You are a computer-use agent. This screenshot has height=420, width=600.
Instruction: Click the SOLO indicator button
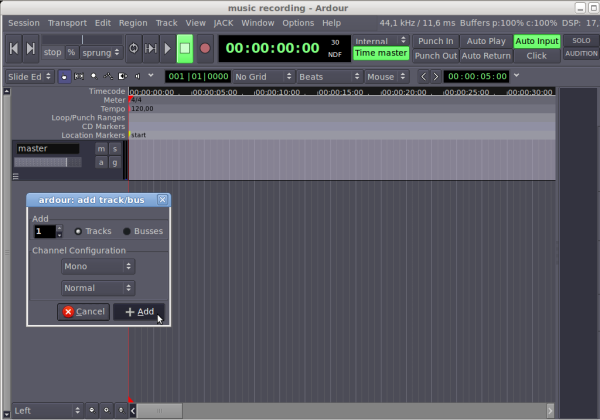(581, 41)
